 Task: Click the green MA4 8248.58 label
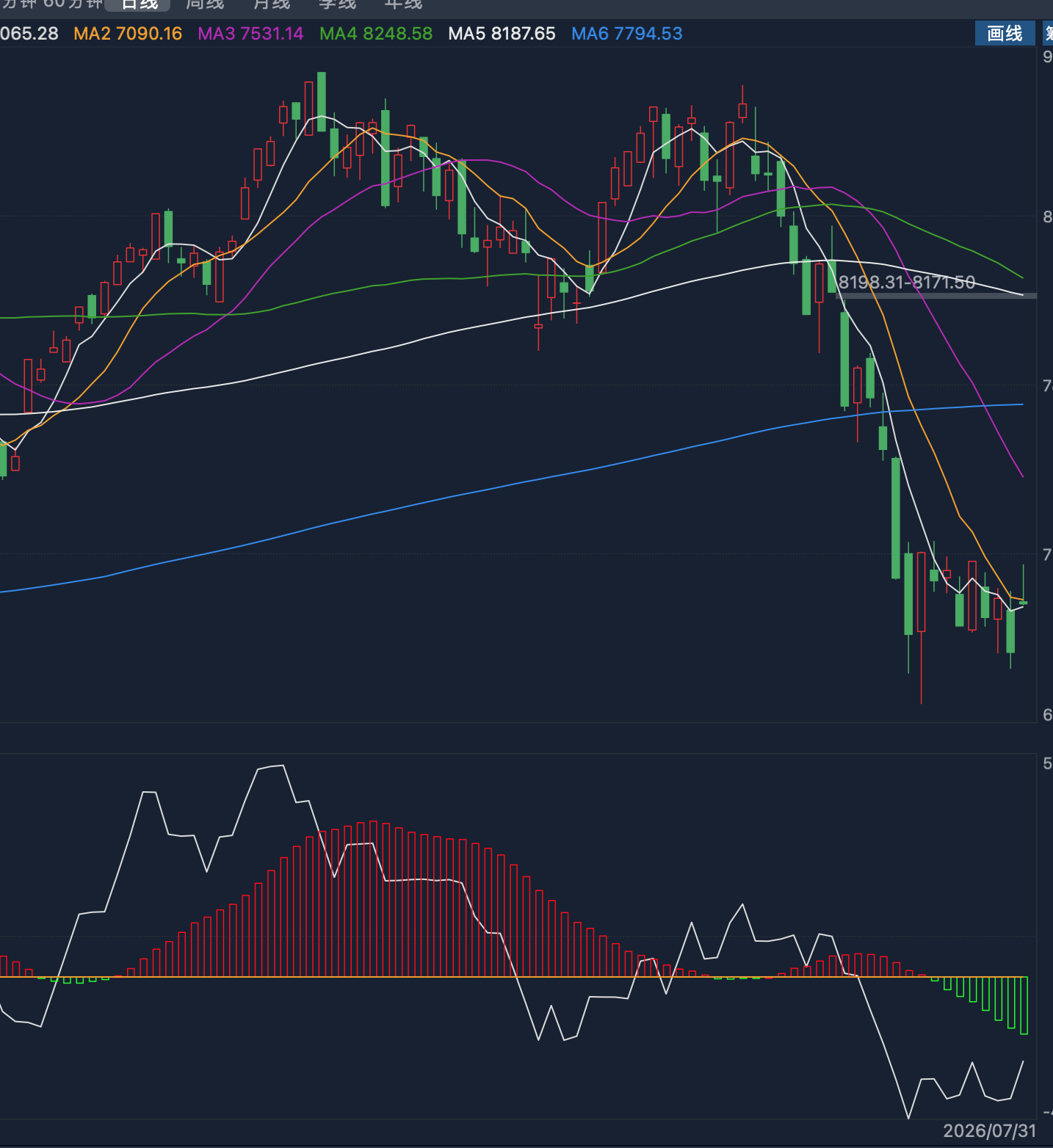point(376,34)
